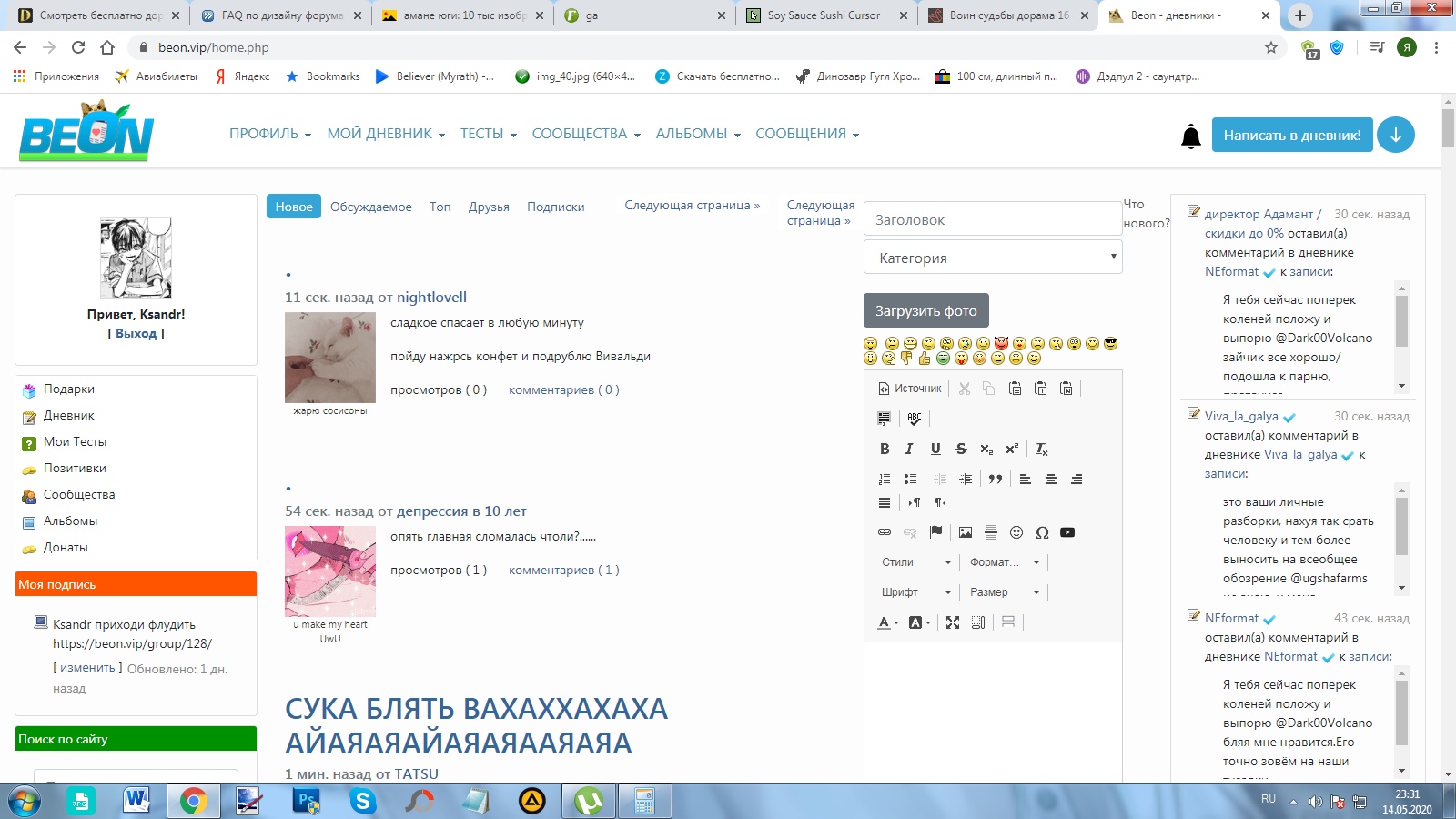Open Skype from the taskbar
This screenshot has width=1456, height=819.
(x=362, y=801)
